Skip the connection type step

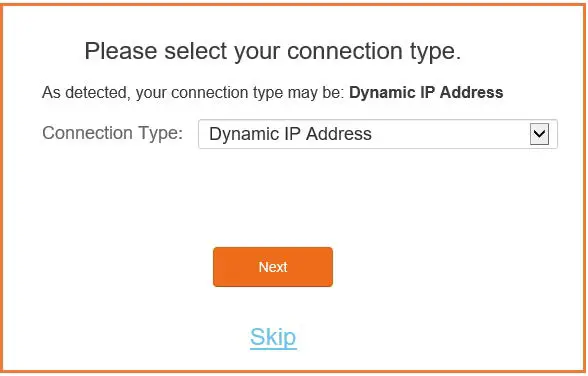pyautogui.click(x=273, y=337)
